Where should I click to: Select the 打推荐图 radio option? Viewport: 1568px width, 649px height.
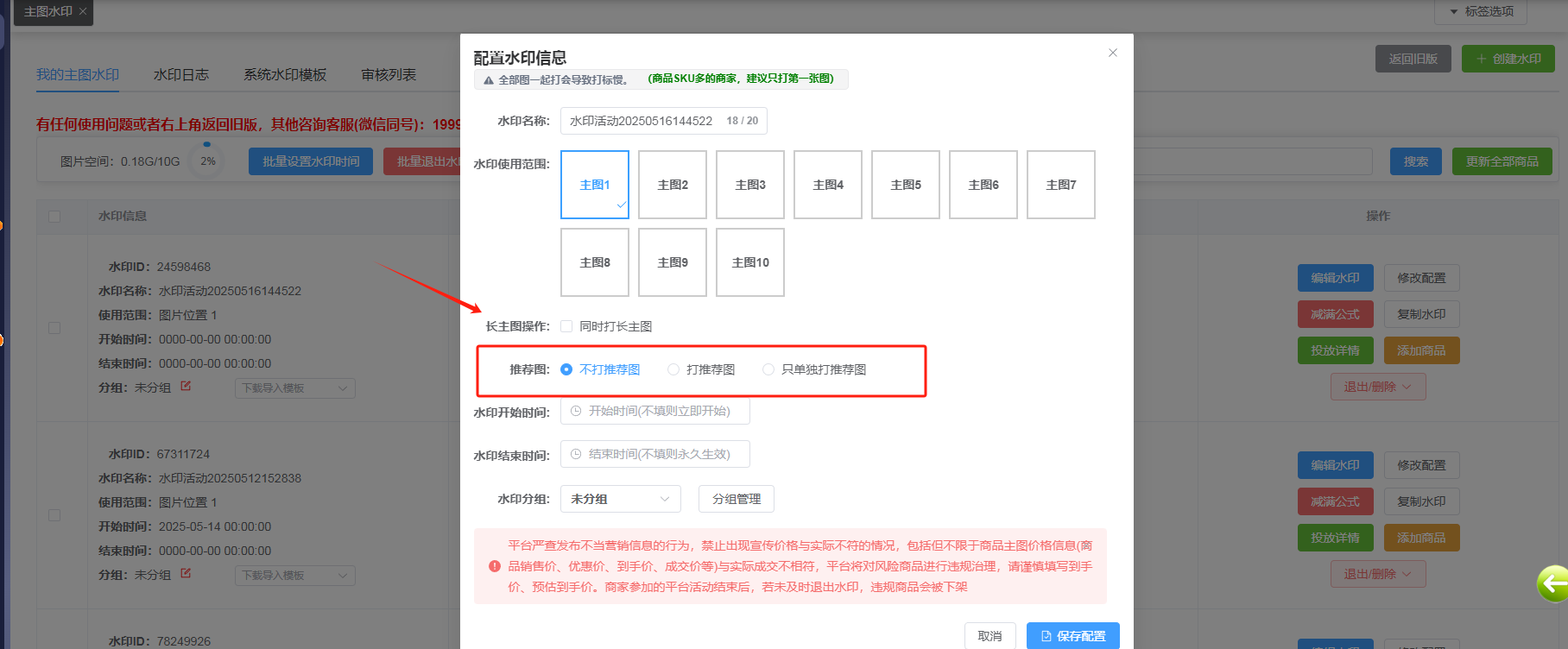pos(673,369)
